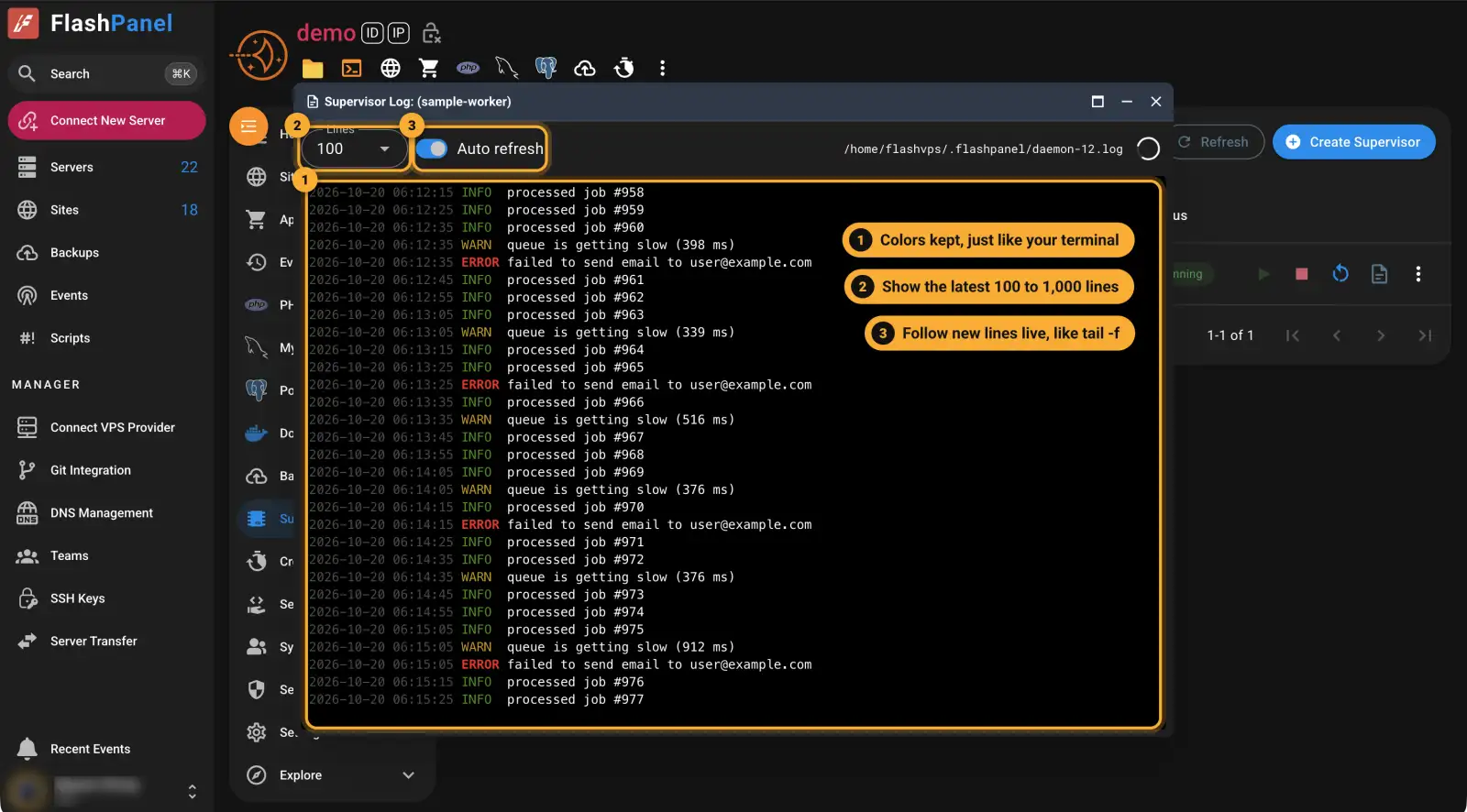1467x812 pixels.
Task: Open the PHP icon in server toolbar
Action: point(469,68)
